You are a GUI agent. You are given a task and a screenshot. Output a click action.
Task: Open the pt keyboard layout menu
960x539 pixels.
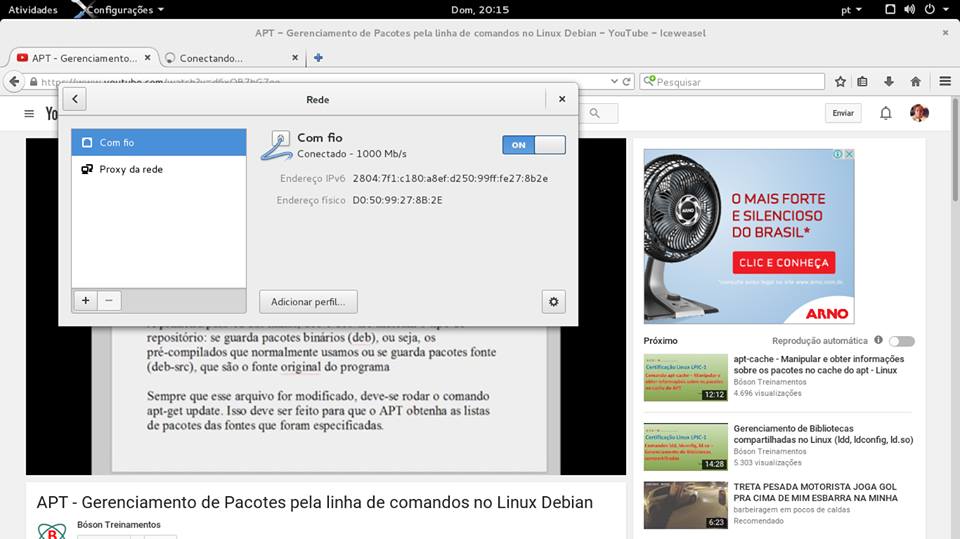pos(851,10)
